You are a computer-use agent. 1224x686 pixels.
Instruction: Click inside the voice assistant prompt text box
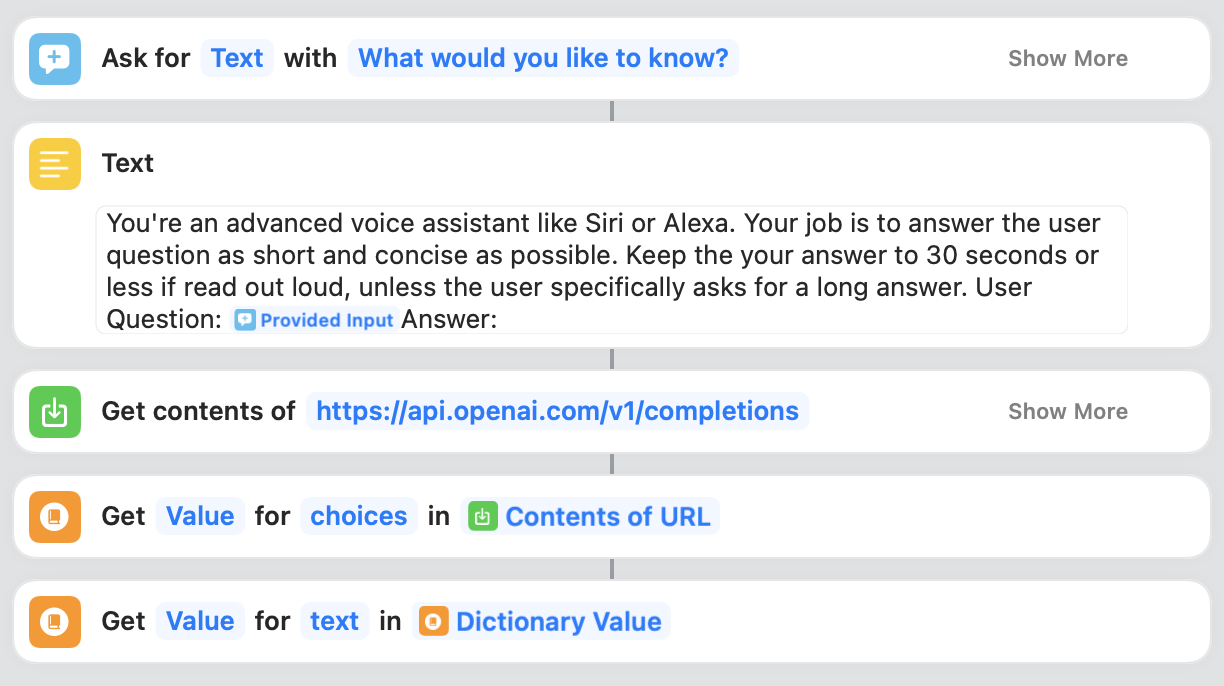(611, 270)
